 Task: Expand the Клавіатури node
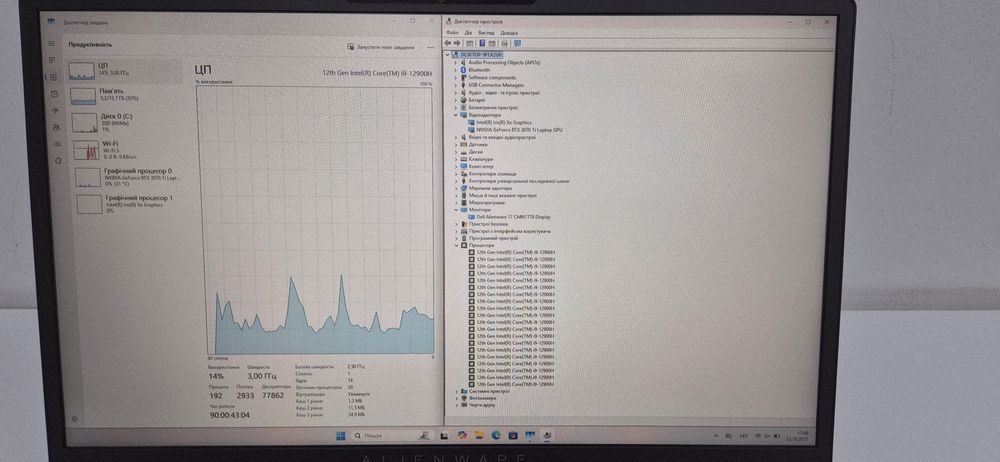click(x=456, y=160)
